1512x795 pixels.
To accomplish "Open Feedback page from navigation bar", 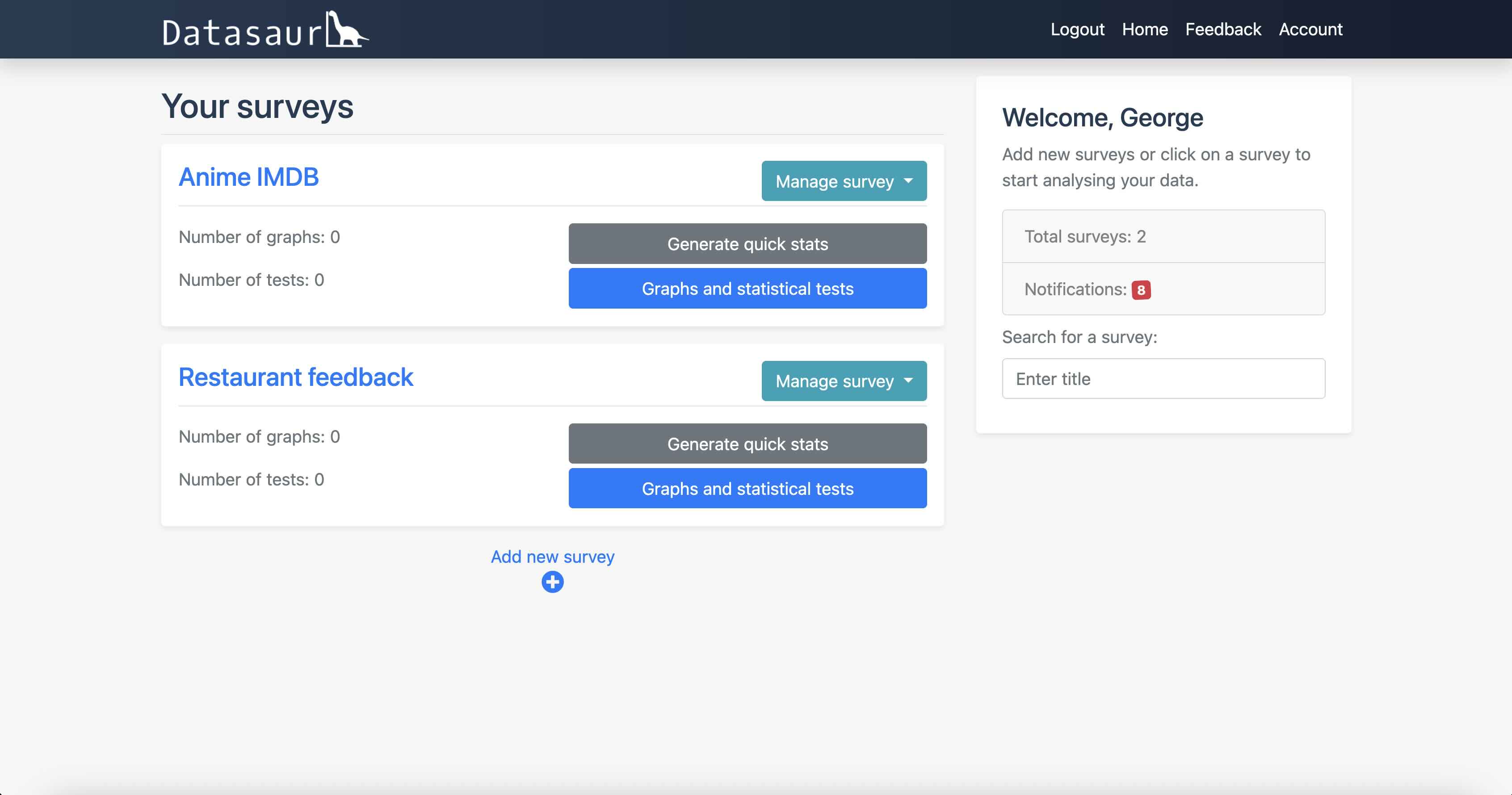I will pyautogui.click(x=1222, y=29).
